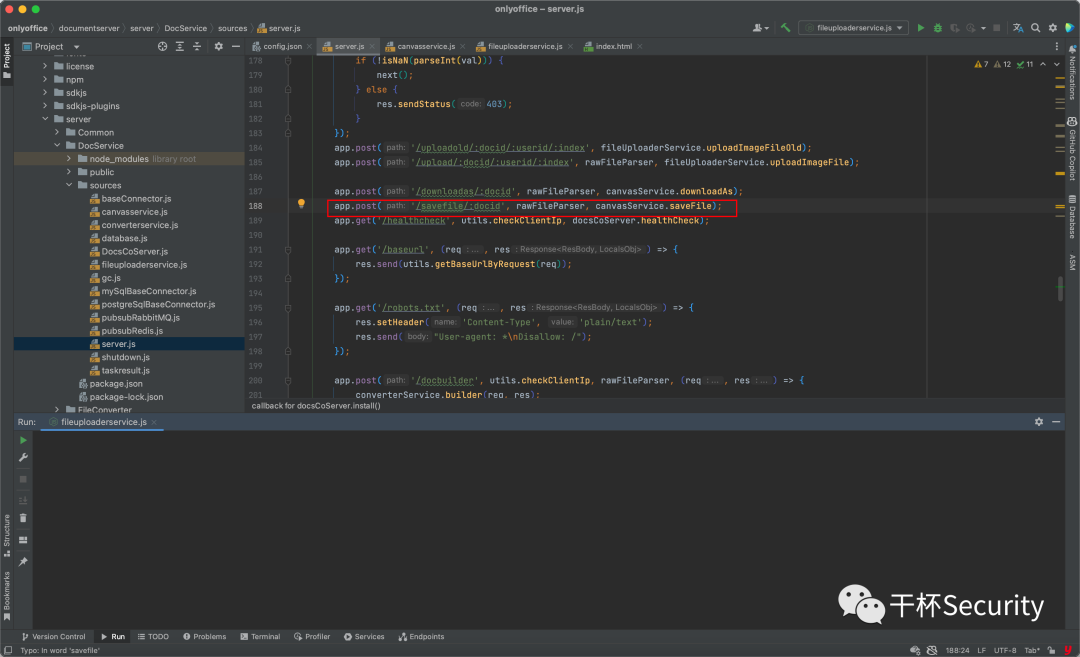Rerun configuration in Run tool window
This screenshot has width=1080, height=657.
[23, 440]
